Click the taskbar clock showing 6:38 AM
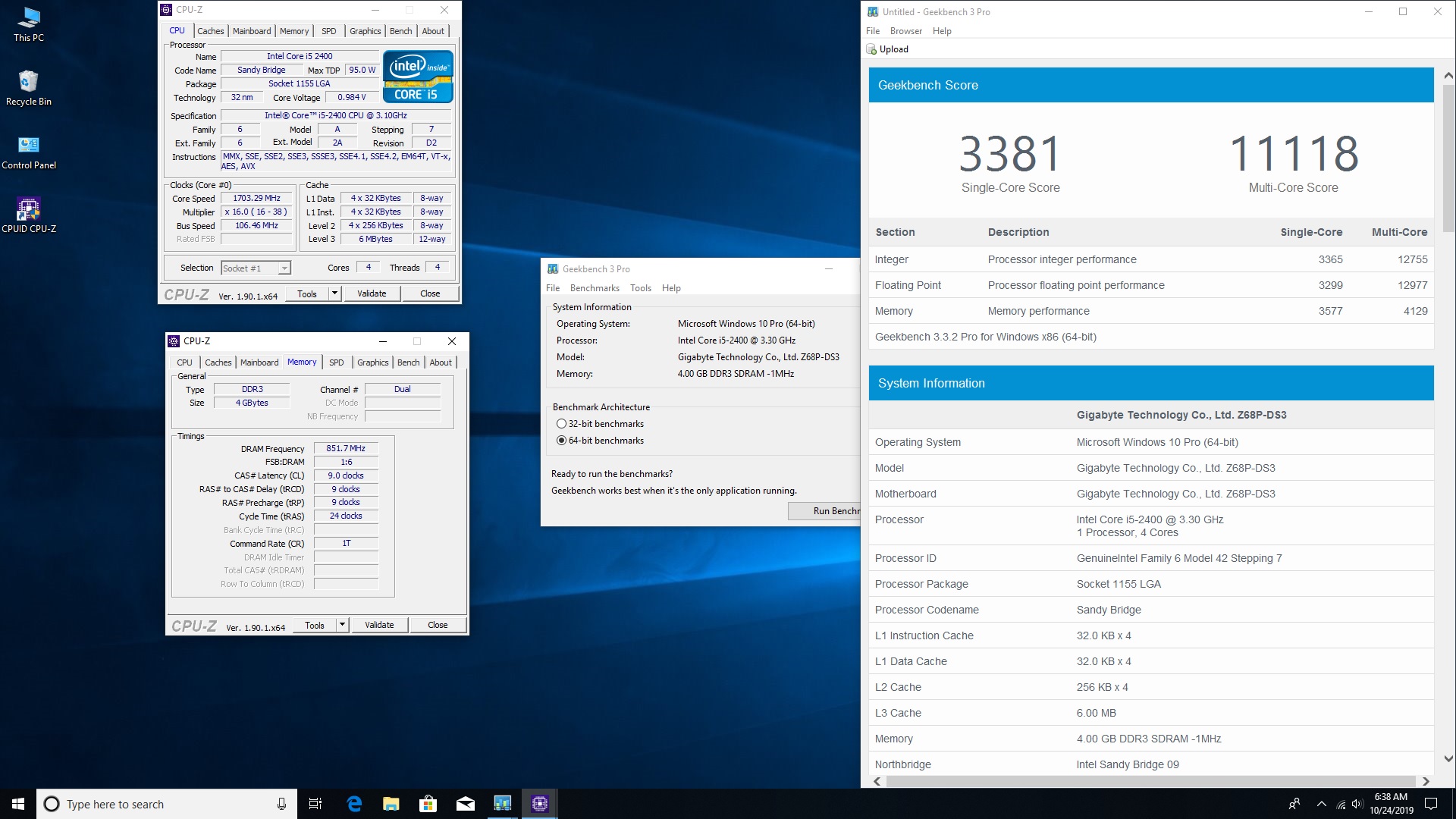 1391,804
